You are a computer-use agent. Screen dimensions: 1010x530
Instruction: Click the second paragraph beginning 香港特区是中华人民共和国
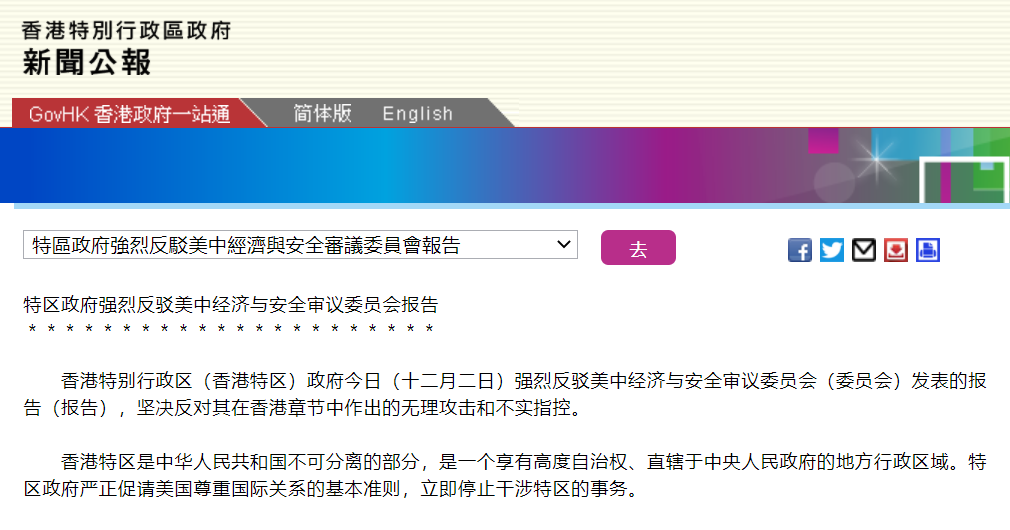[505, 476]
